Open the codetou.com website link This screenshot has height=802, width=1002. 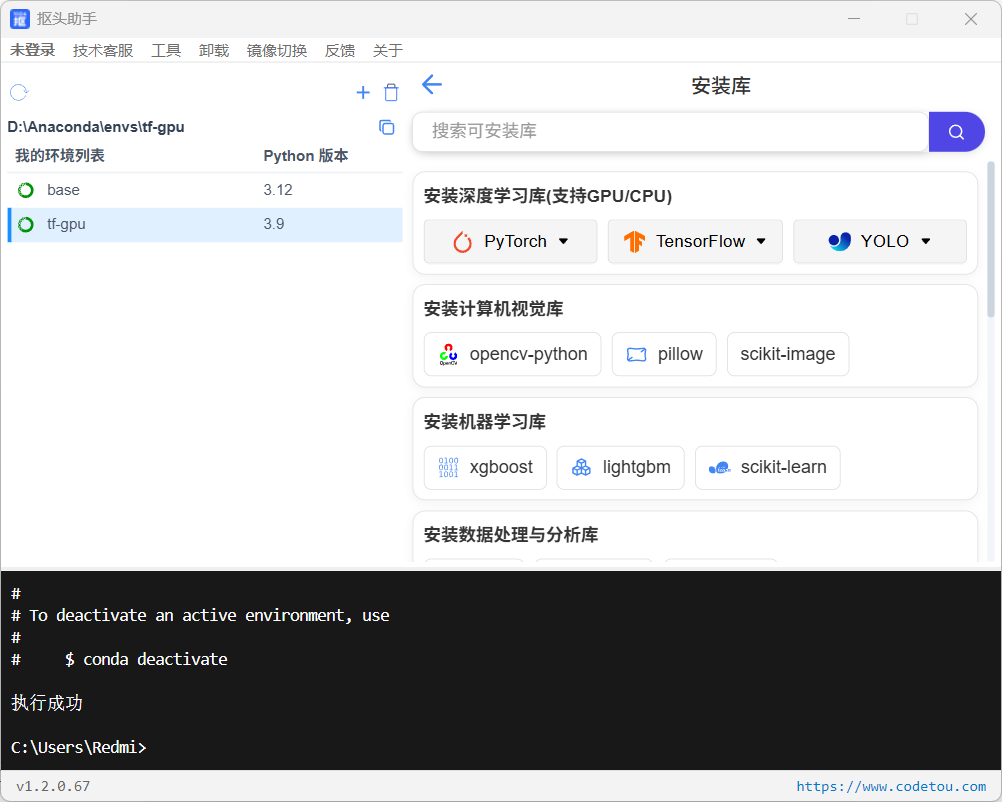coord(891,786)
